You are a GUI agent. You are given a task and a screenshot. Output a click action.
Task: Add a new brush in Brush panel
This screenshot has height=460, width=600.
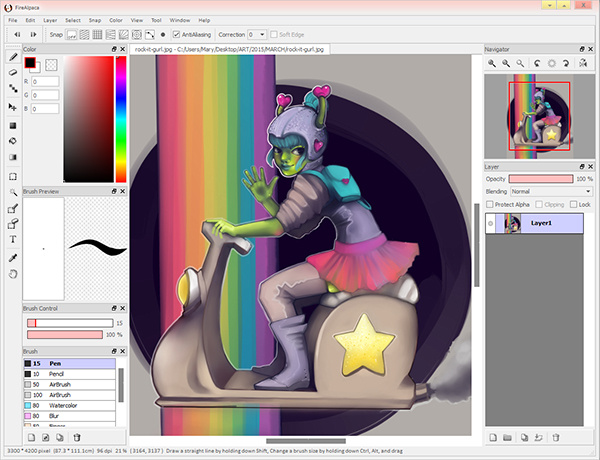pyautogui.click(x=32, y=437)
